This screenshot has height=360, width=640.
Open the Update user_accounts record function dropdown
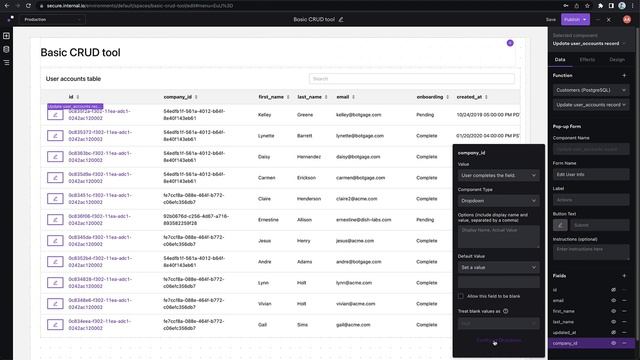[591, 105]
